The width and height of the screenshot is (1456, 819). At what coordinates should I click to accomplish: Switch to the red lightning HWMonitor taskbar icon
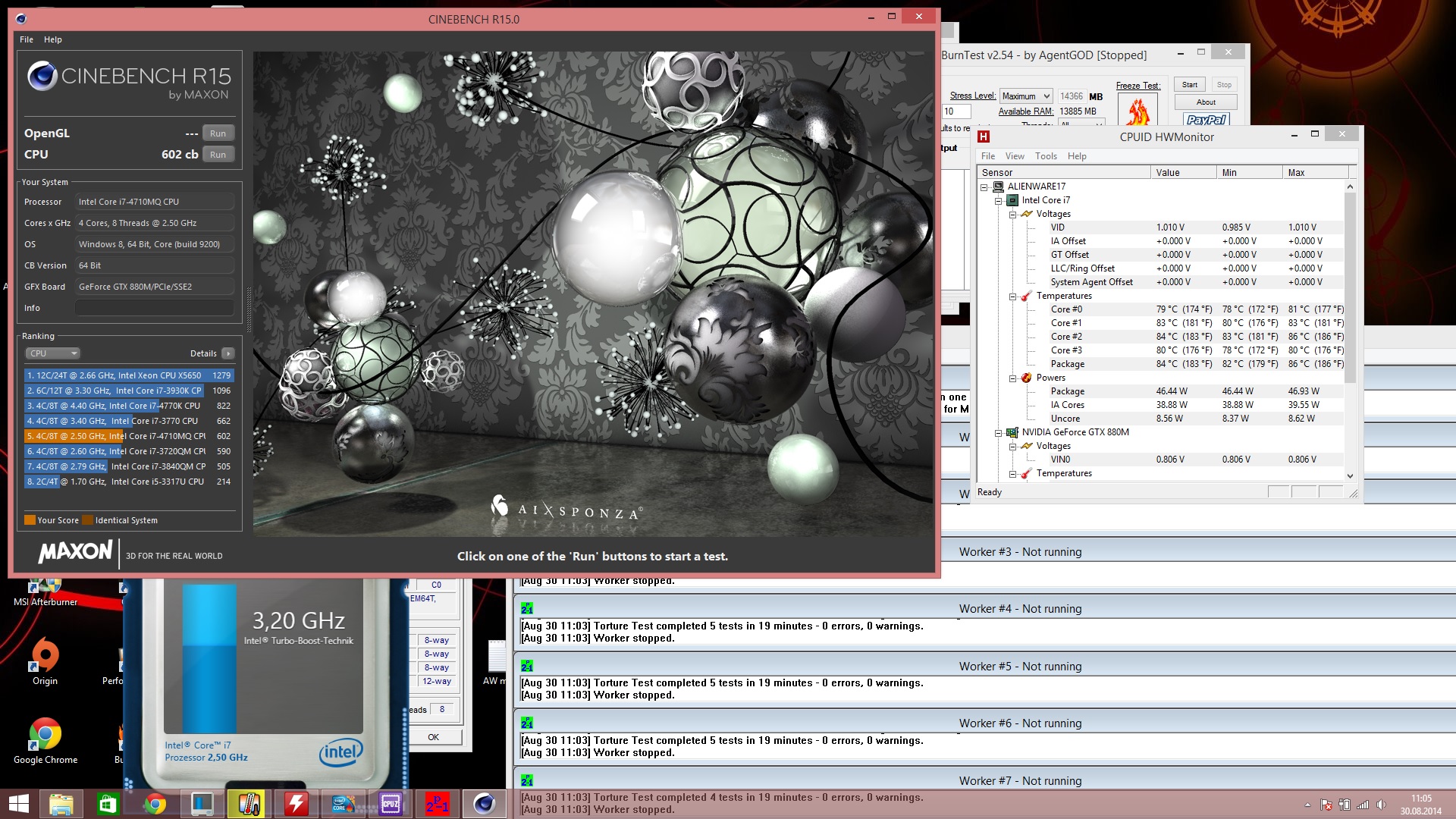296,804
